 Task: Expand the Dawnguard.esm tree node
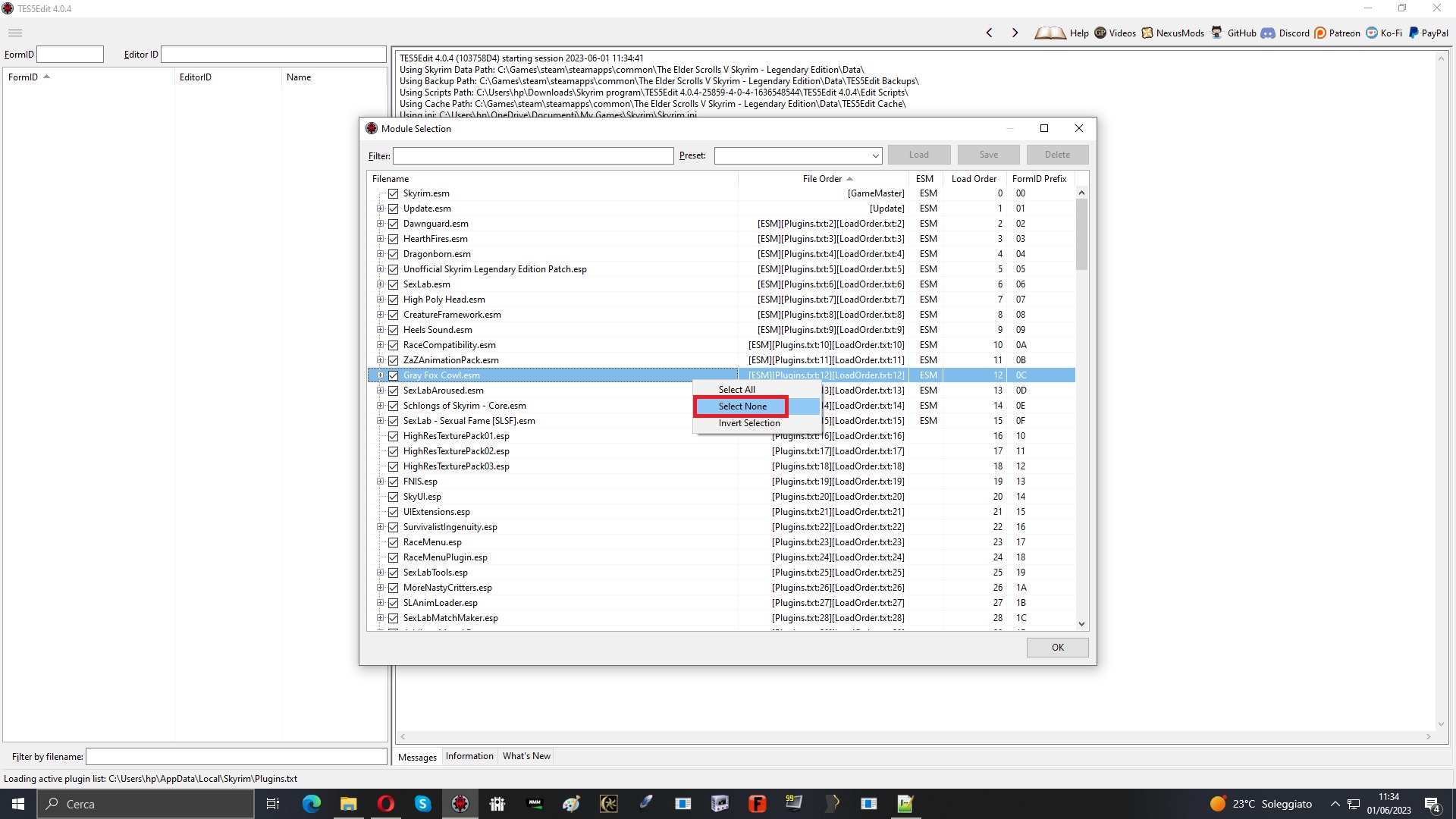coord(380,224)
